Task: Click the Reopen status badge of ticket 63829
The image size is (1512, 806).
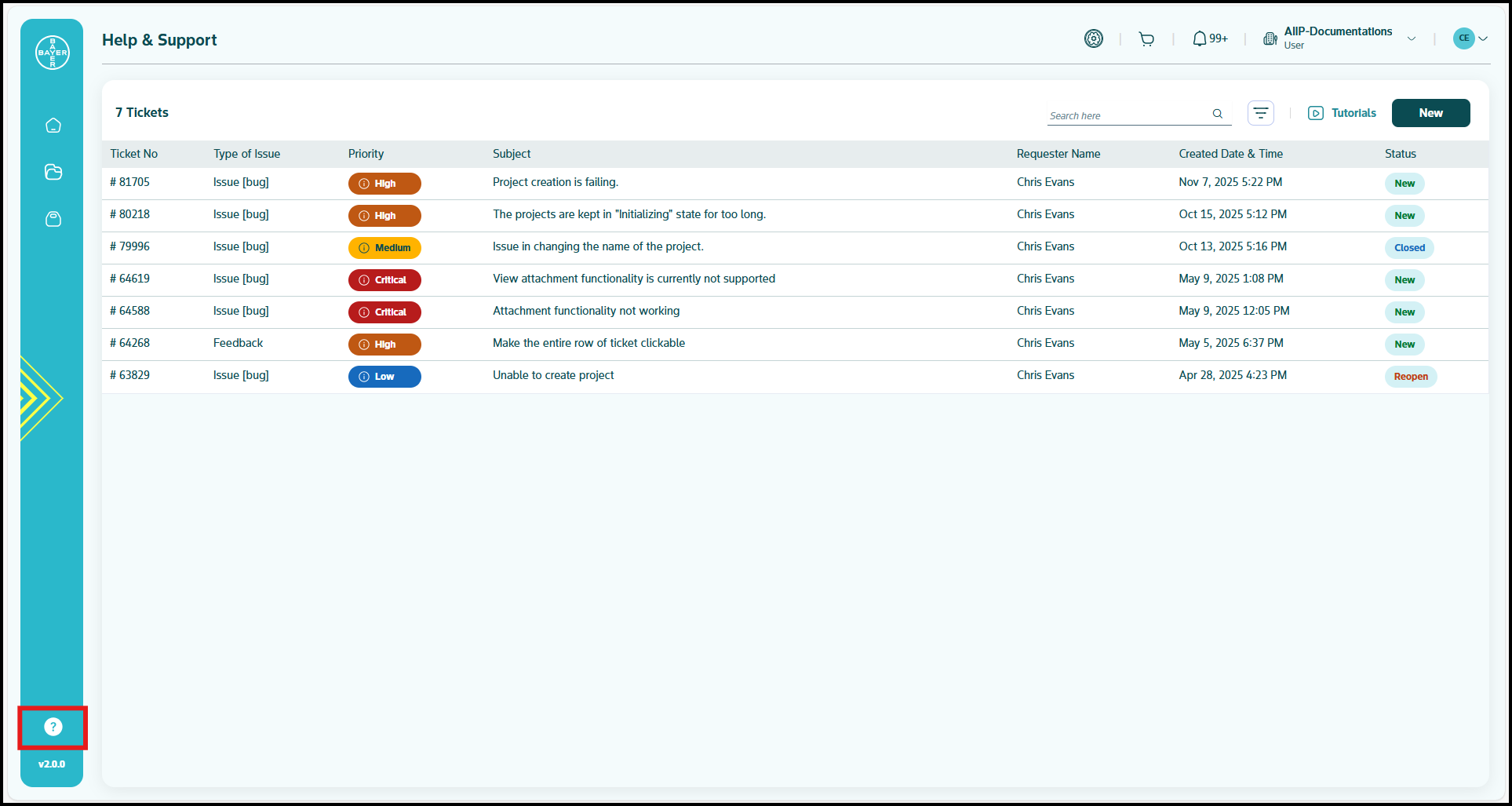Action: 1410,377
